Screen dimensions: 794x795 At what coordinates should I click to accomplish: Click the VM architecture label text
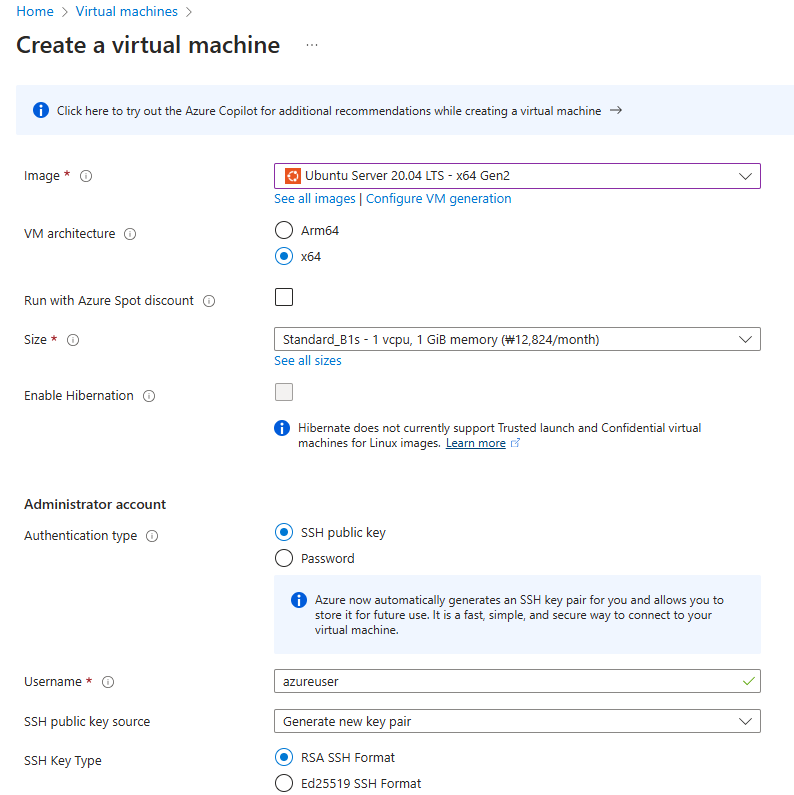(69, 234)
